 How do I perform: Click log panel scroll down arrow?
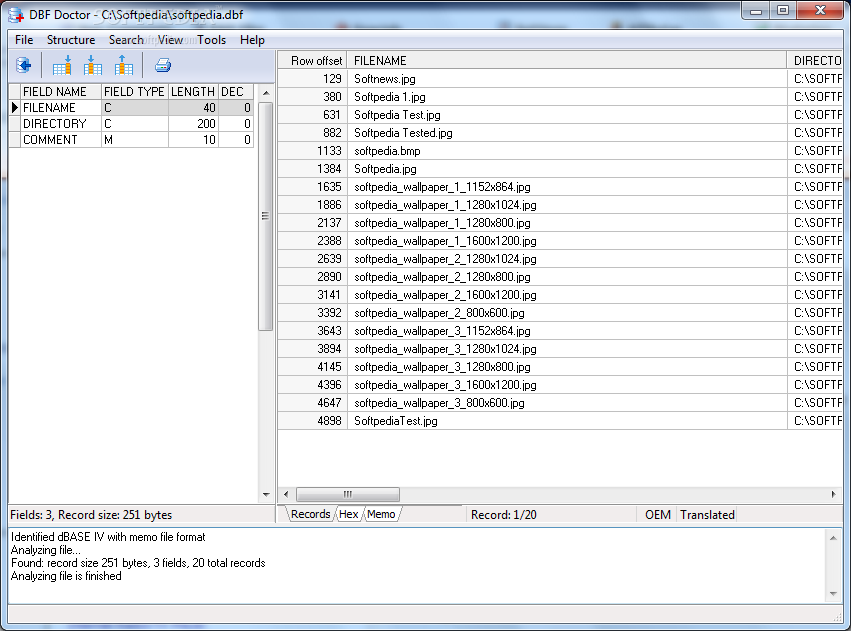coord(833,594)
